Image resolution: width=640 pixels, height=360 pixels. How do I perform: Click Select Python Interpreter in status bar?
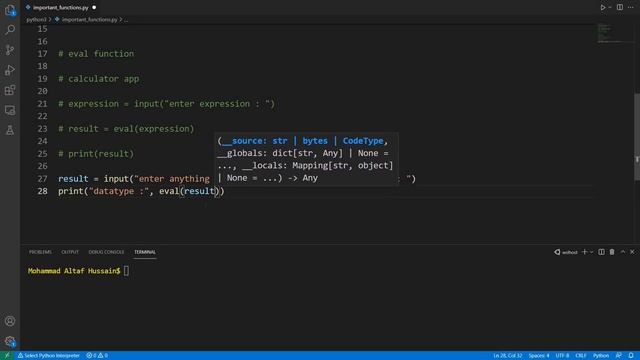click(x=49, y=356)
